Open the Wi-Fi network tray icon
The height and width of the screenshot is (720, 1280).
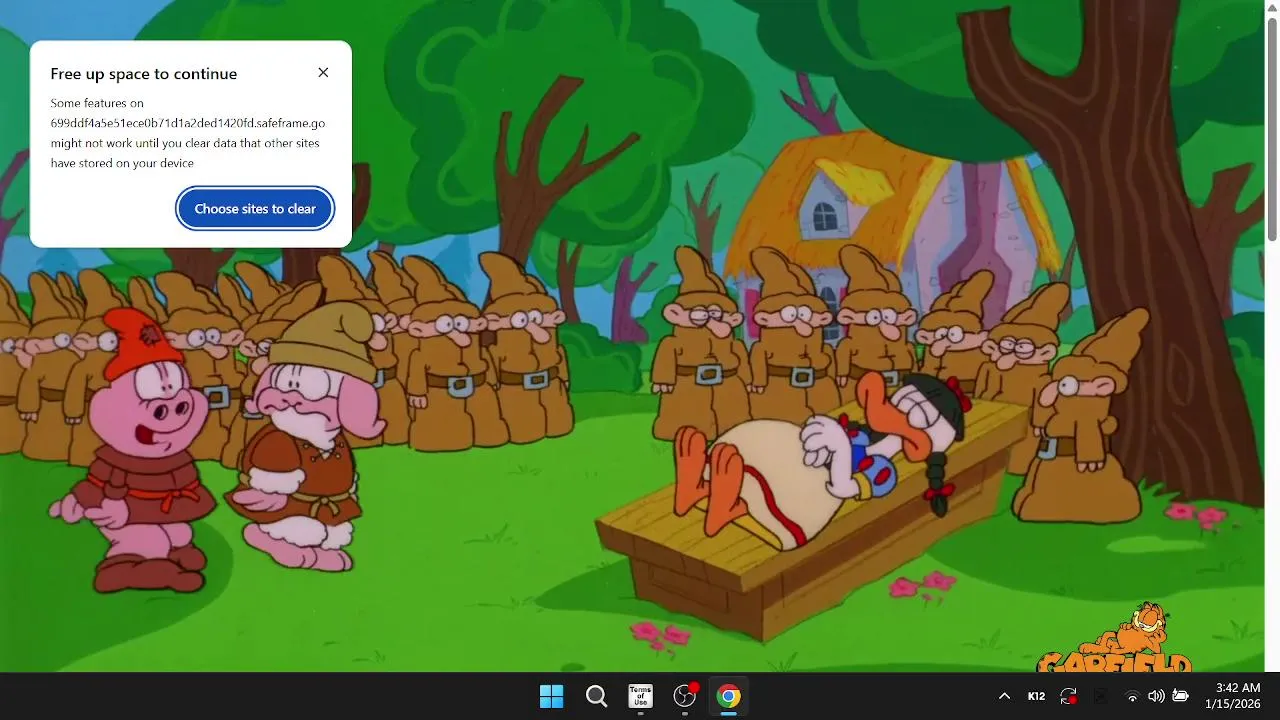[1132, 696]
